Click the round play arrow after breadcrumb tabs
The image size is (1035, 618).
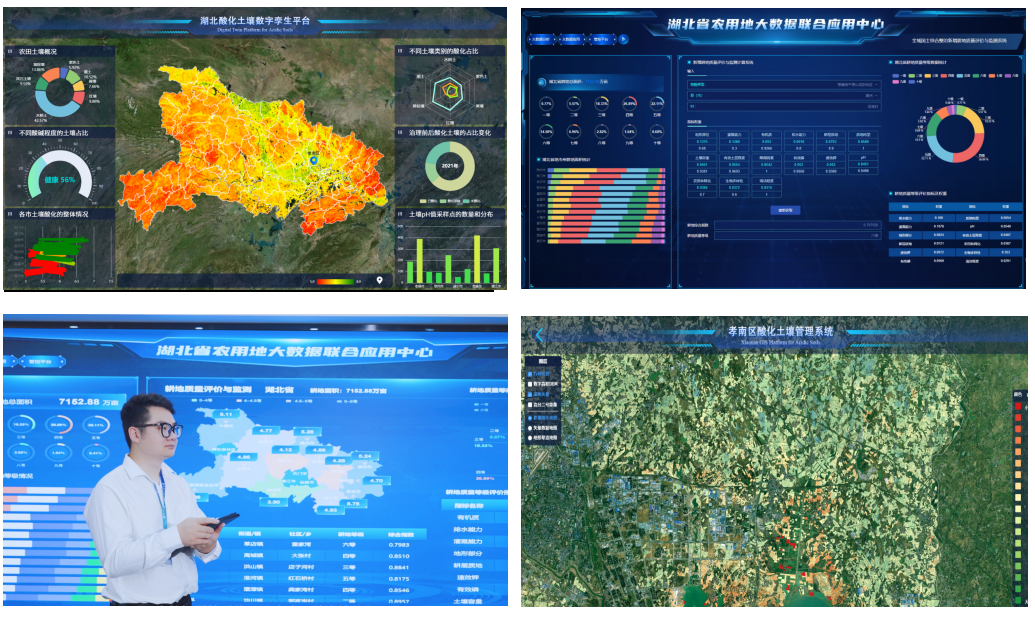coord(624,40)
